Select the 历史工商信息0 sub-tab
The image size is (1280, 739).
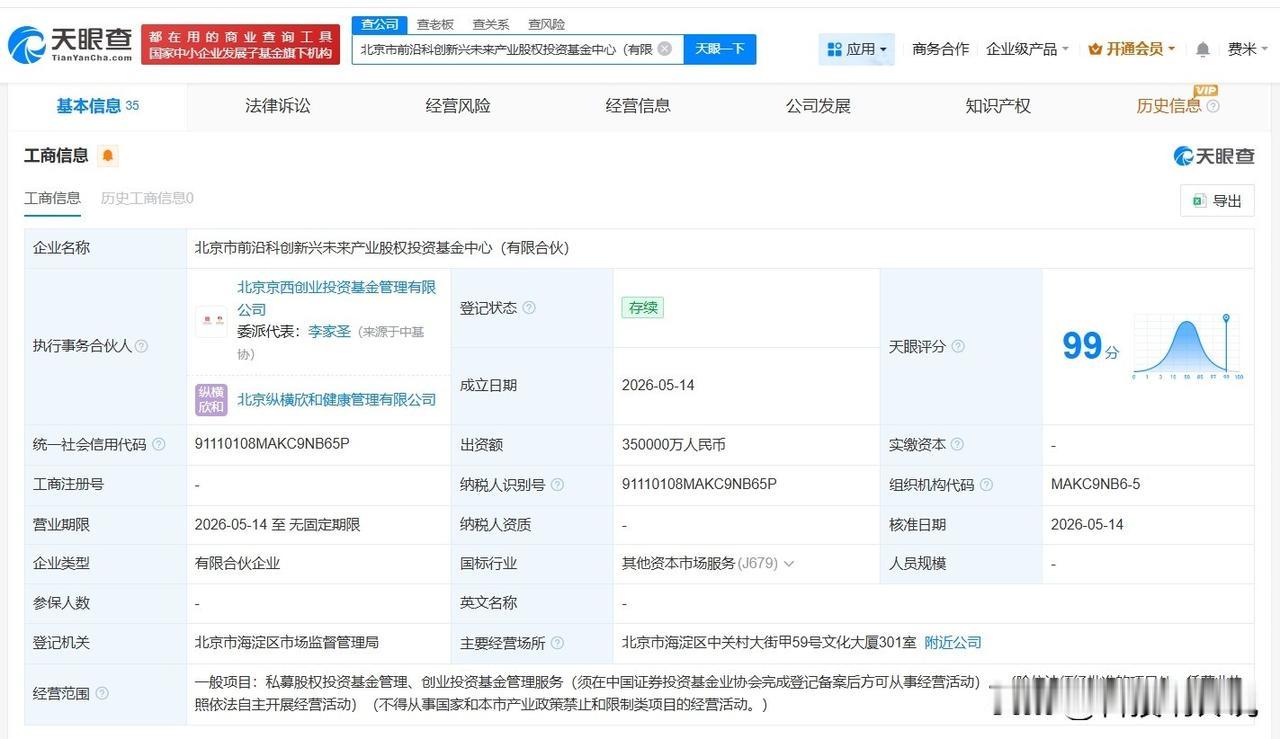(147, 198)
